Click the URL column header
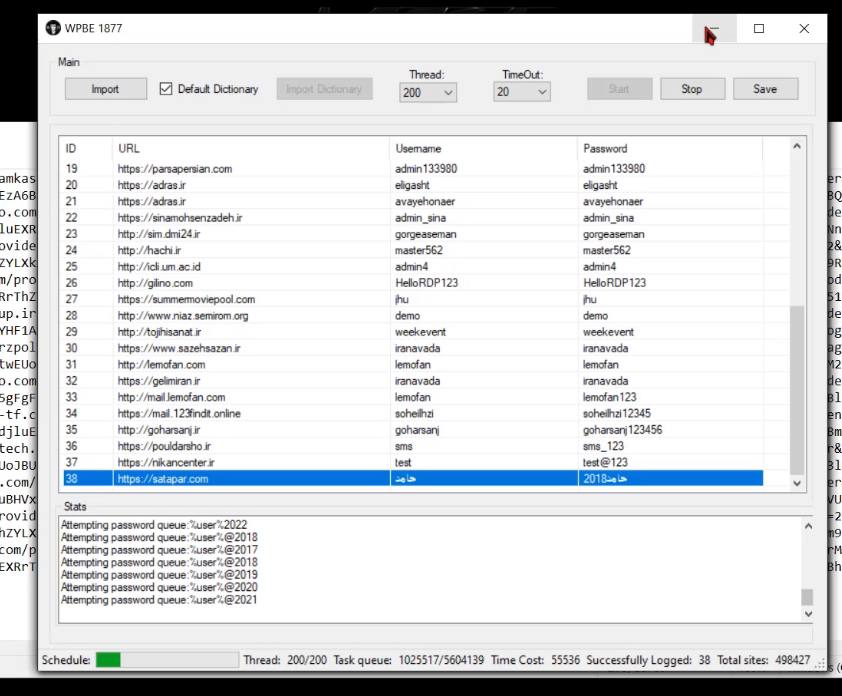 click(250, 148)
